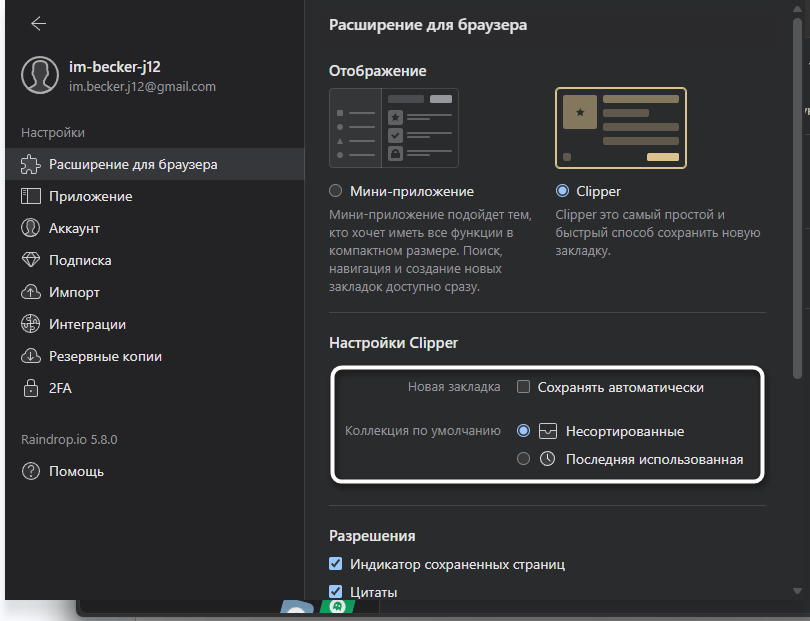Select Последняя использованная radio option
Image resolution: width=810 pixels, height=621 pixels.
523,459
